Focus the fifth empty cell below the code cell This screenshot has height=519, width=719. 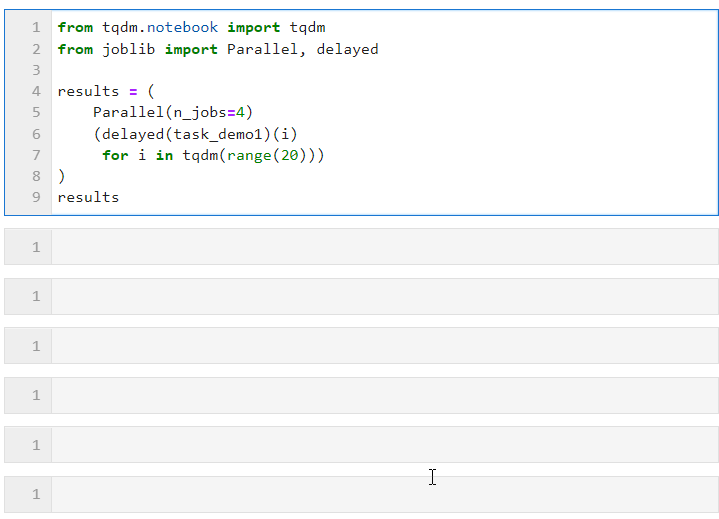[384, 445]
